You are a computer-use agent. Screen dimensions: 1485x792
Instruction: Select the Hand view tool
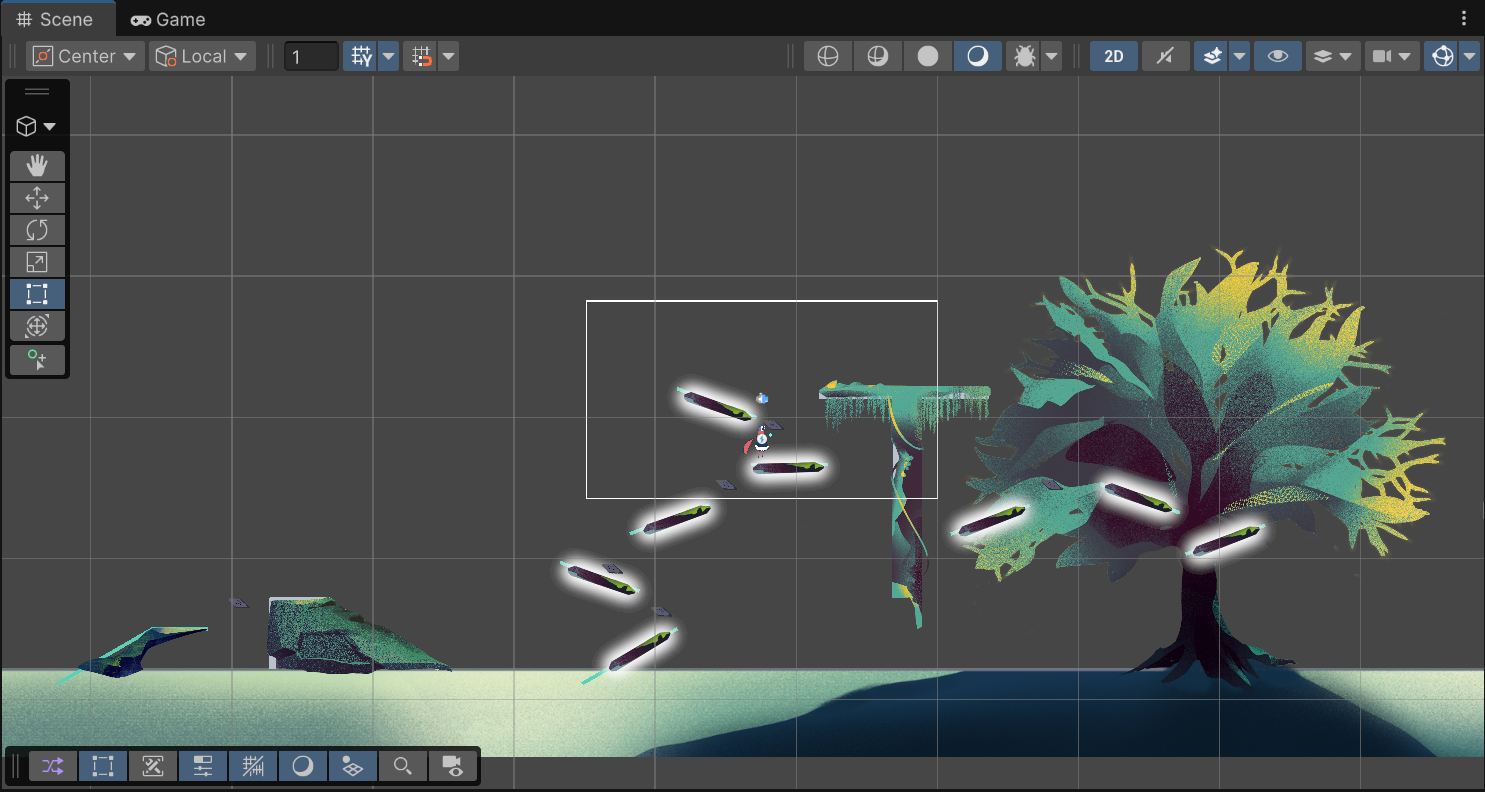click(37, 166)
